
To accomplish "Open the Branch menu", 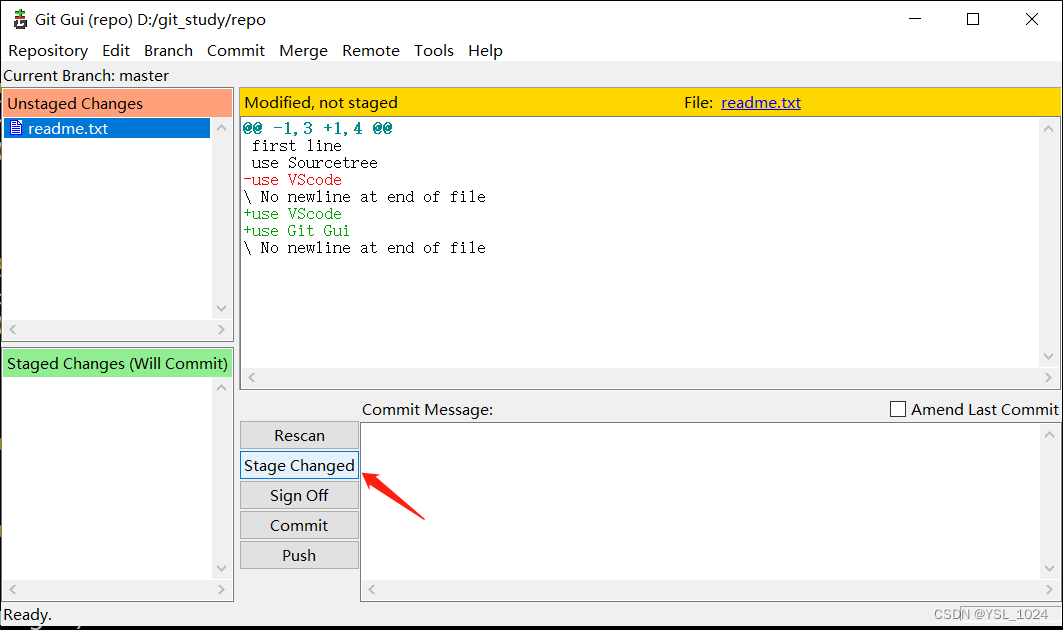I will (168, 51).
